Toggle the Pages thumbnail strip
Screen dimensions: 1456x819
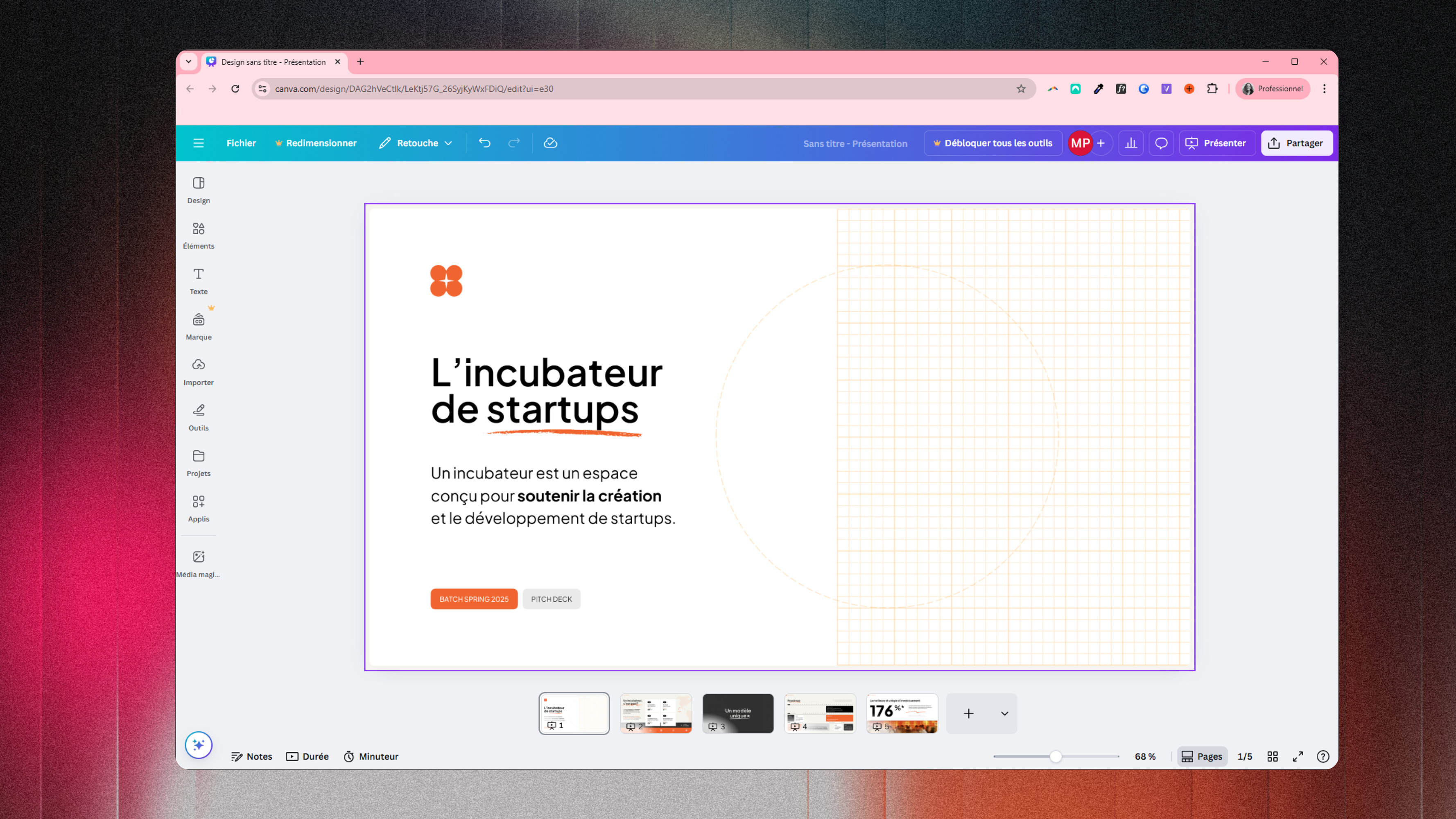[1202, 756]
